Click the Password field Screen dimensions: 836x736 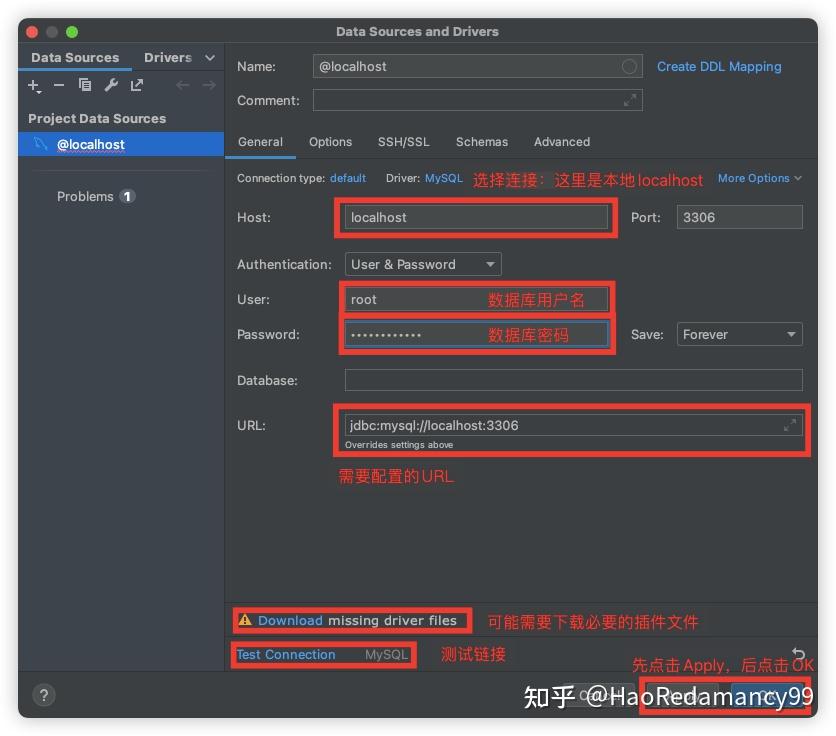coord(476,335)
